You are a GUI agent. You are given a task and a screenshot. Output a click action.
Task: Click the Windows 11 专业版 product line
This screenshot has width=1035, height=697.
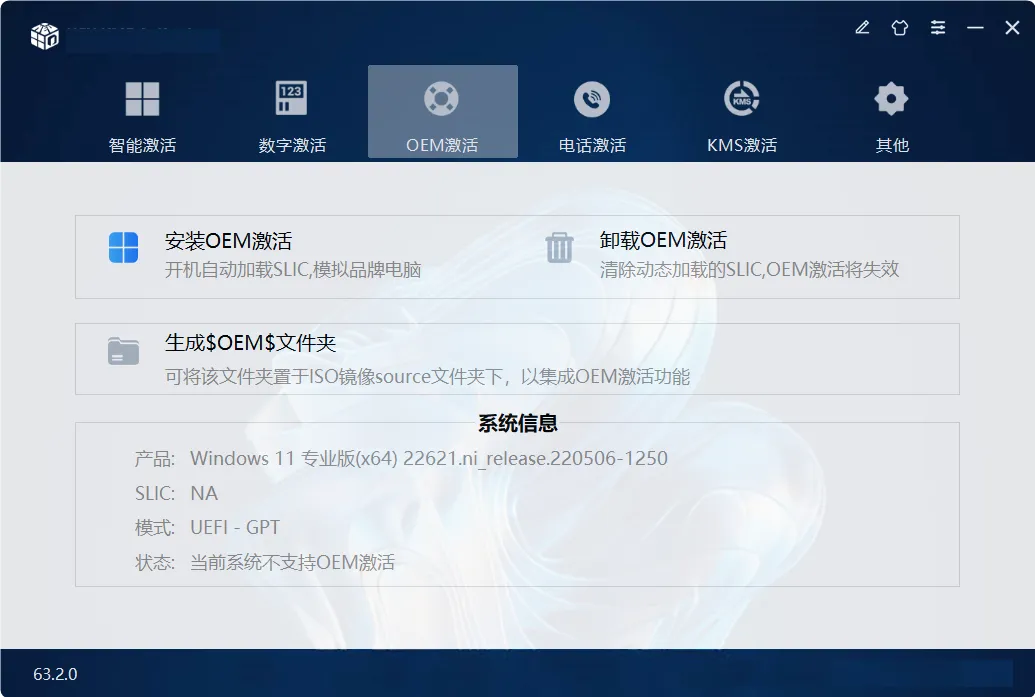click(x=429, y=459)
